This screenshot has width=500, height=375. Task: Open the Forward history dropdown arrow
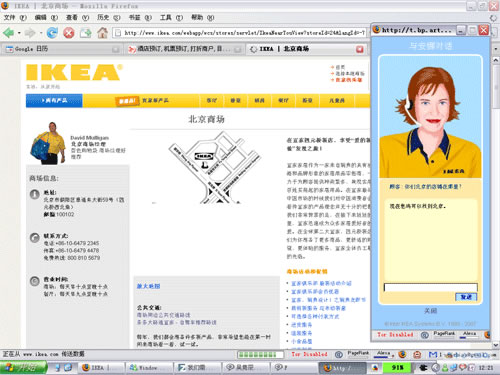click(41, 33)
